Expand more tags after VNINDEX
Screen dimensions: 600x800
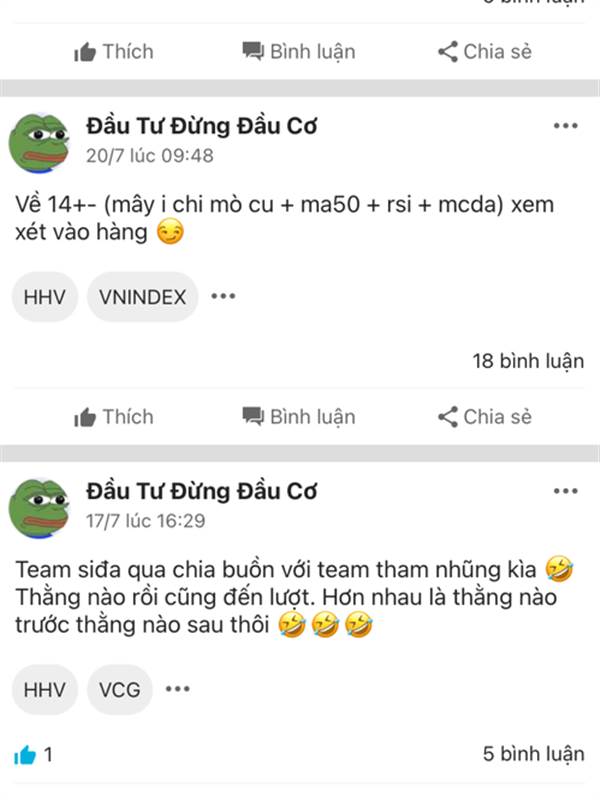coord(223,296)
